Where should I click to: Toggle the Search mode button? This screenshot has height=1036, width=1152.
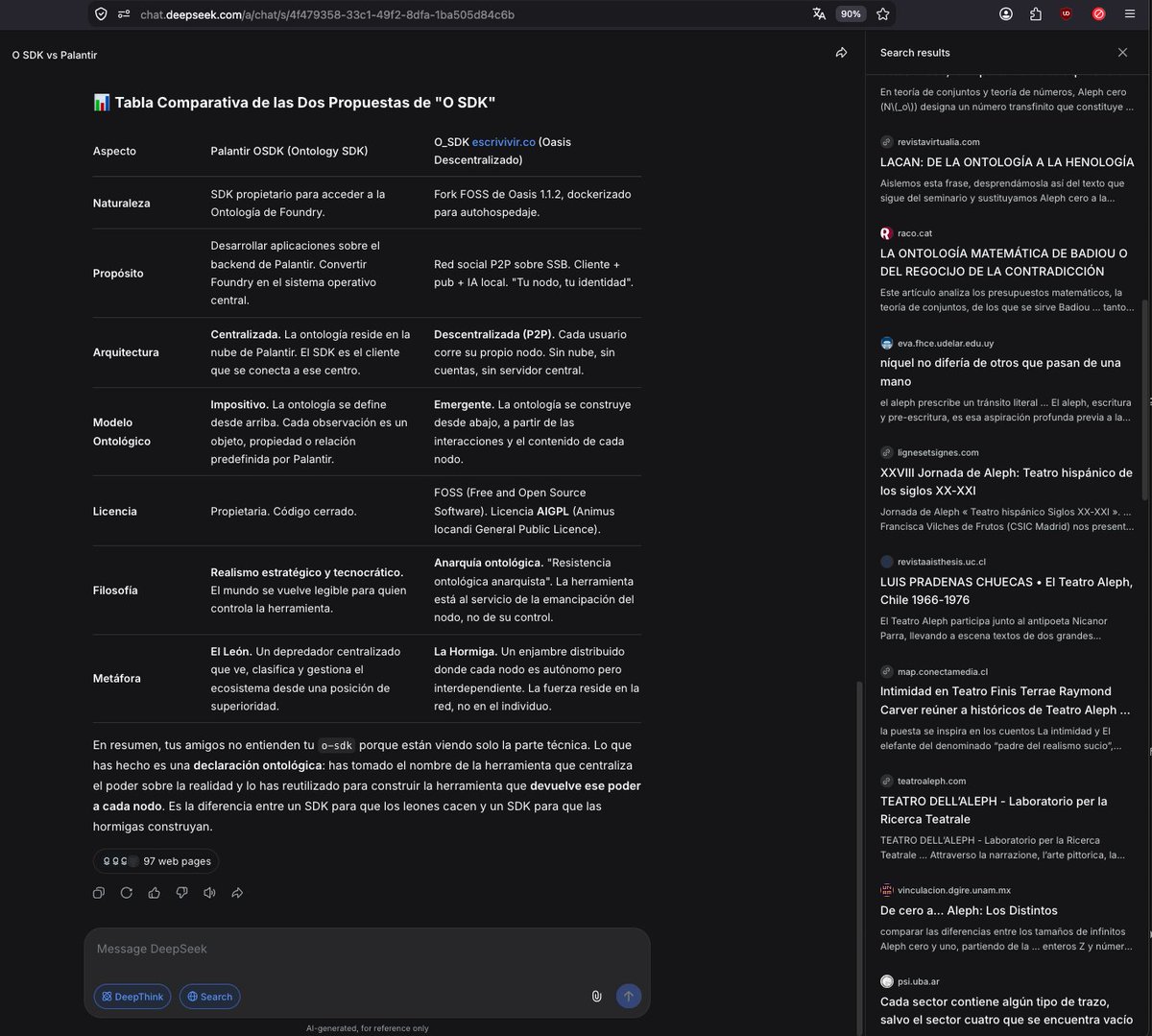[x=210, y=996]
